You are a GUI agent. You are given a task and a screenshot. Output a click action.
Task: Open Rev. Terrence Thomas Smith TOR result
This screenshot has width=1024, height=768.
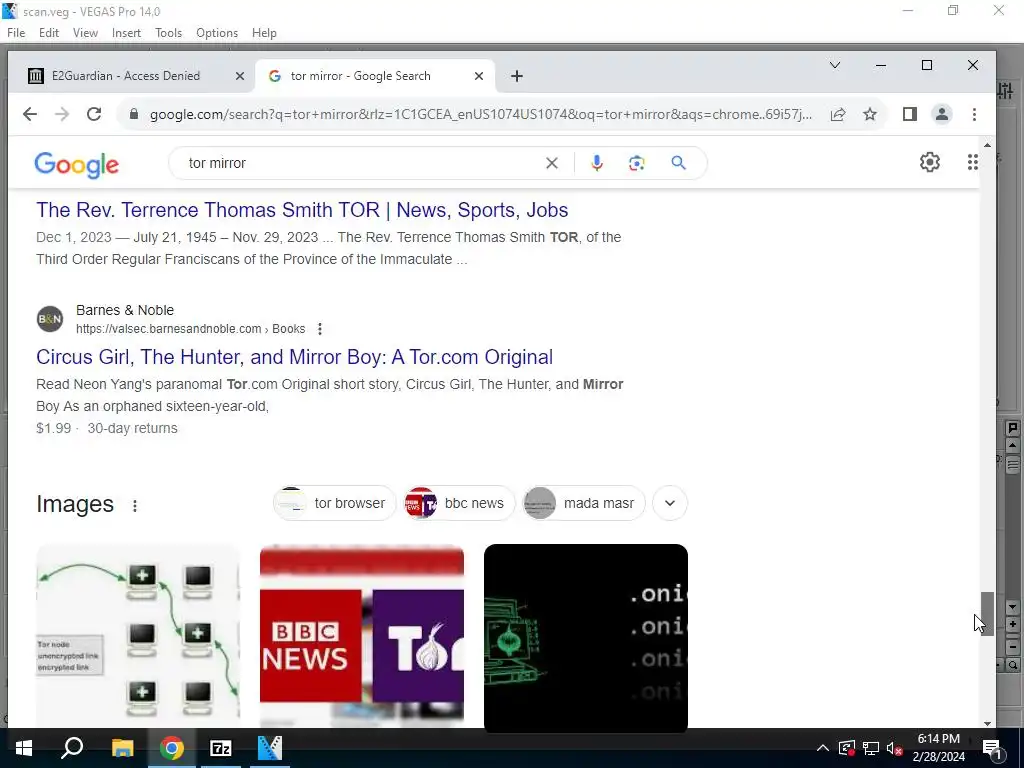302,210
